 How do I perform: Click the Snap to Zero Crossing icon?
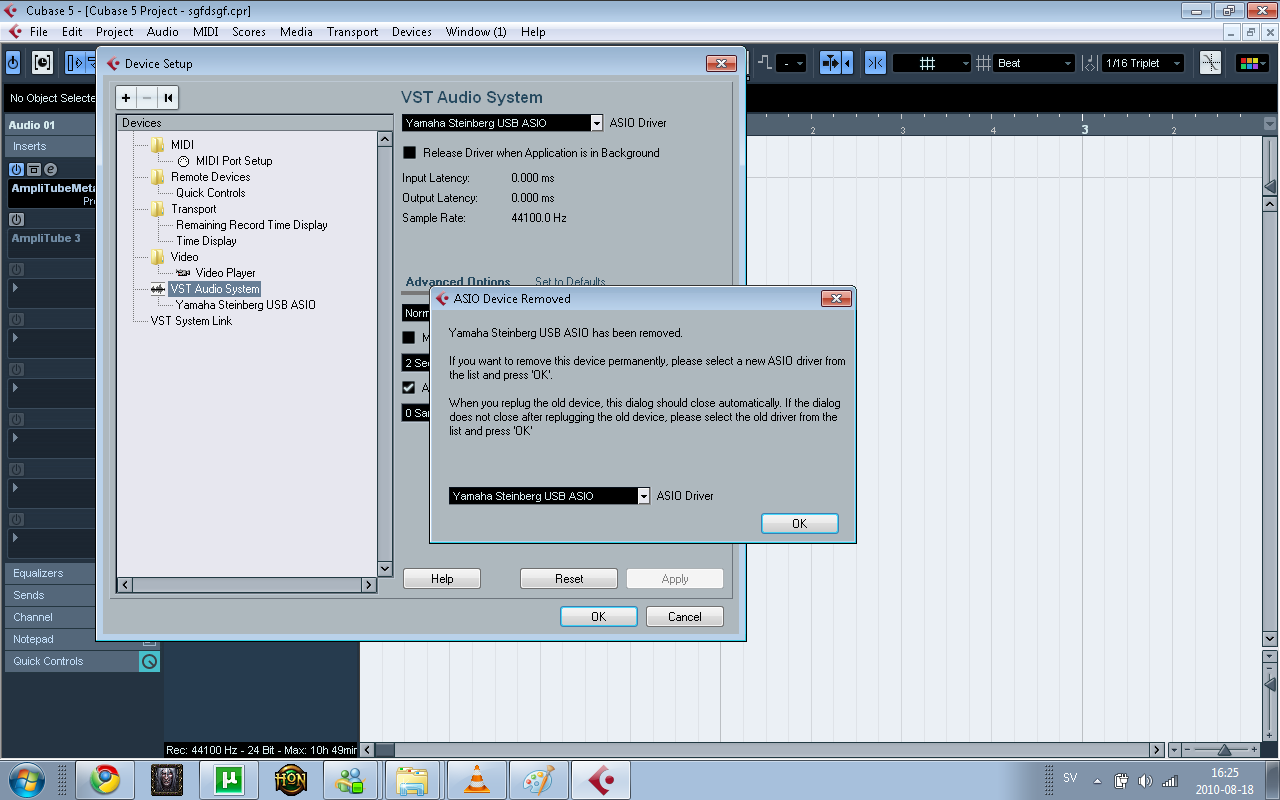click(876, 63)
